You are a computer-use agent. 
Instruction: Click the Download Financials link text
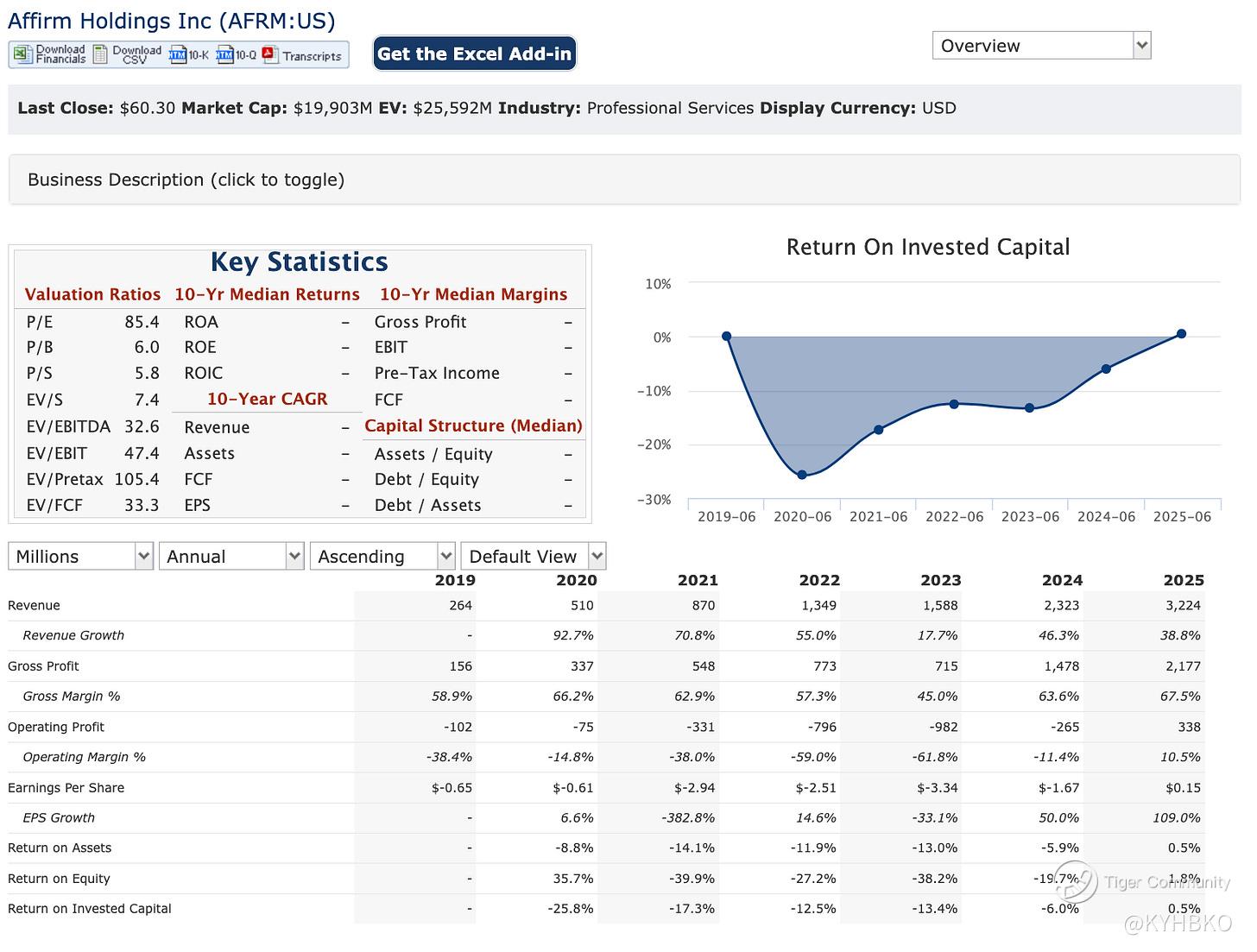click(60, 54)
